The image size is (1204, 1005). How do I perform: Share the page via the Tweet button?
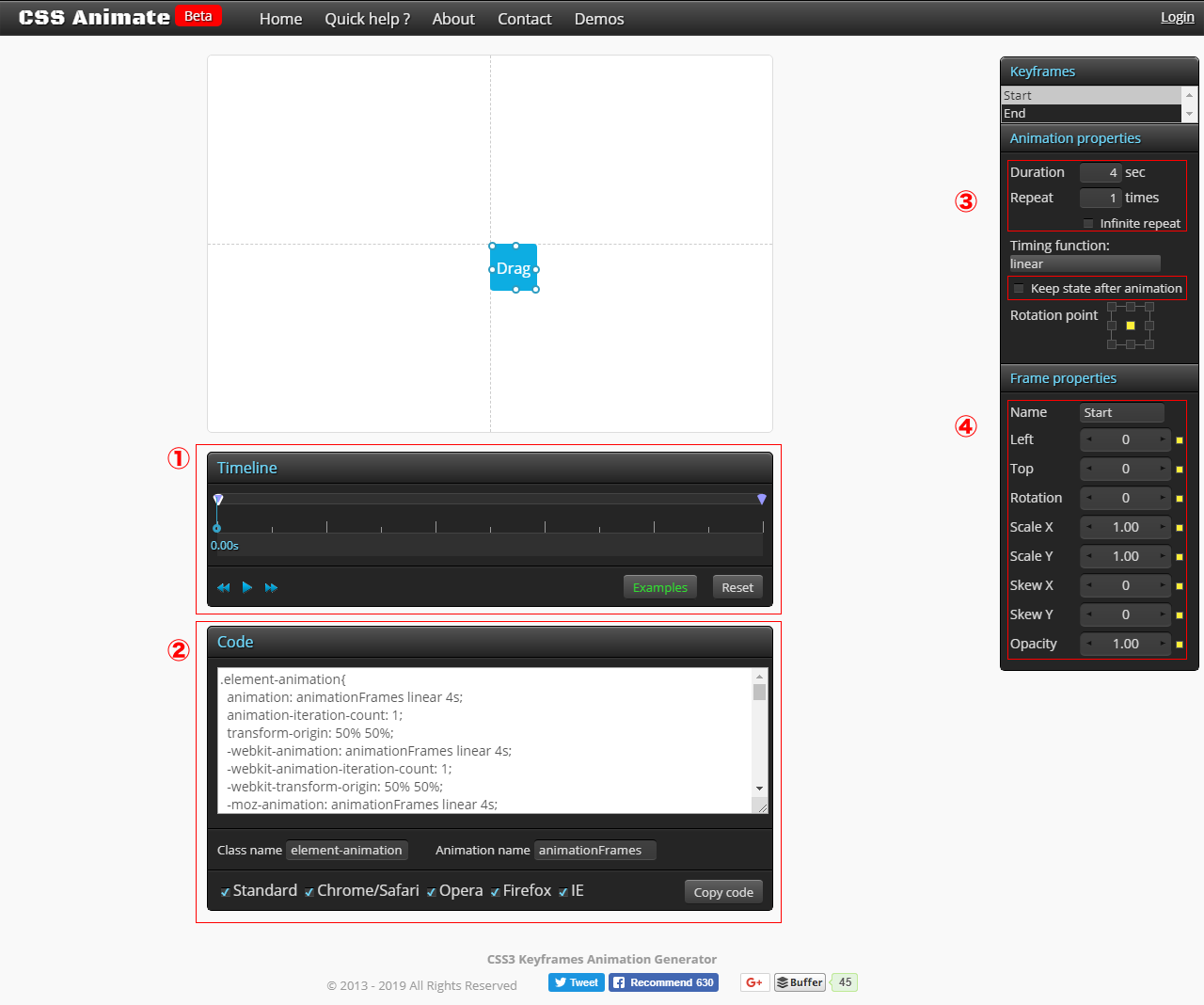point(576,981)
